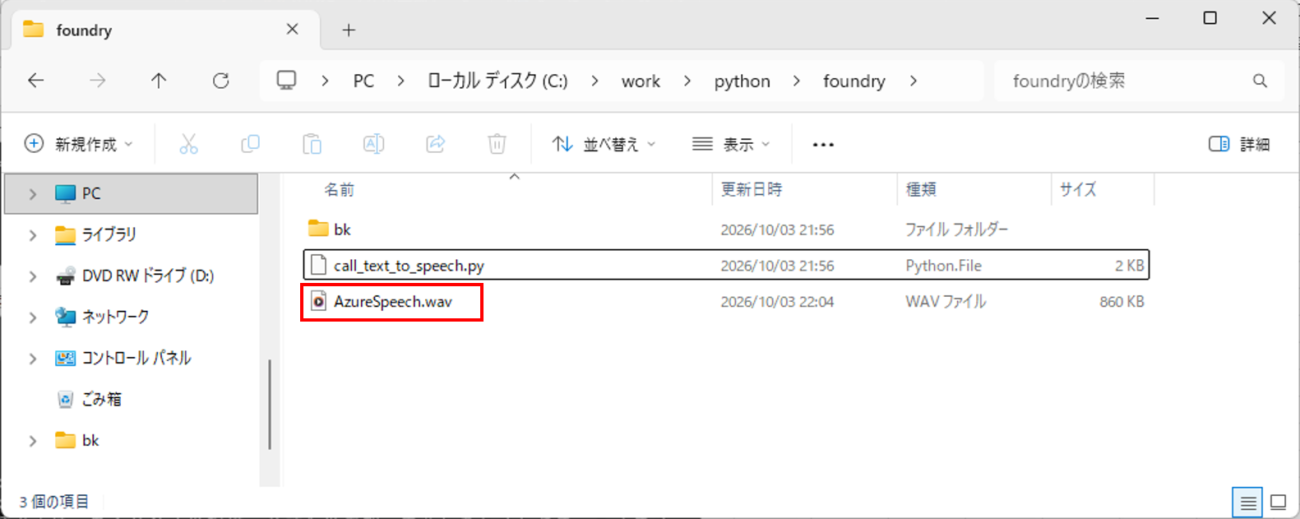Viewport: 1300px width, 519px height.
Task: Toggle the 詳細 details pane
Action: click(1239, 144)
